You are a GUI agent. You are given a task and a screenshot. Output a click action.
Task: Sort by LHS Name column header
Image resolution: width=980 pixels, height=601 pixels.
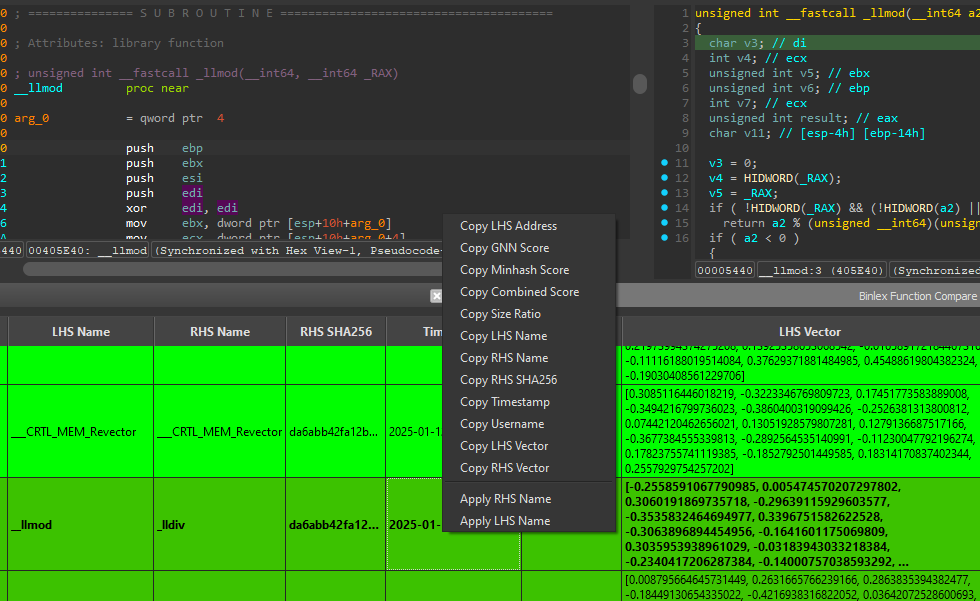81,332
